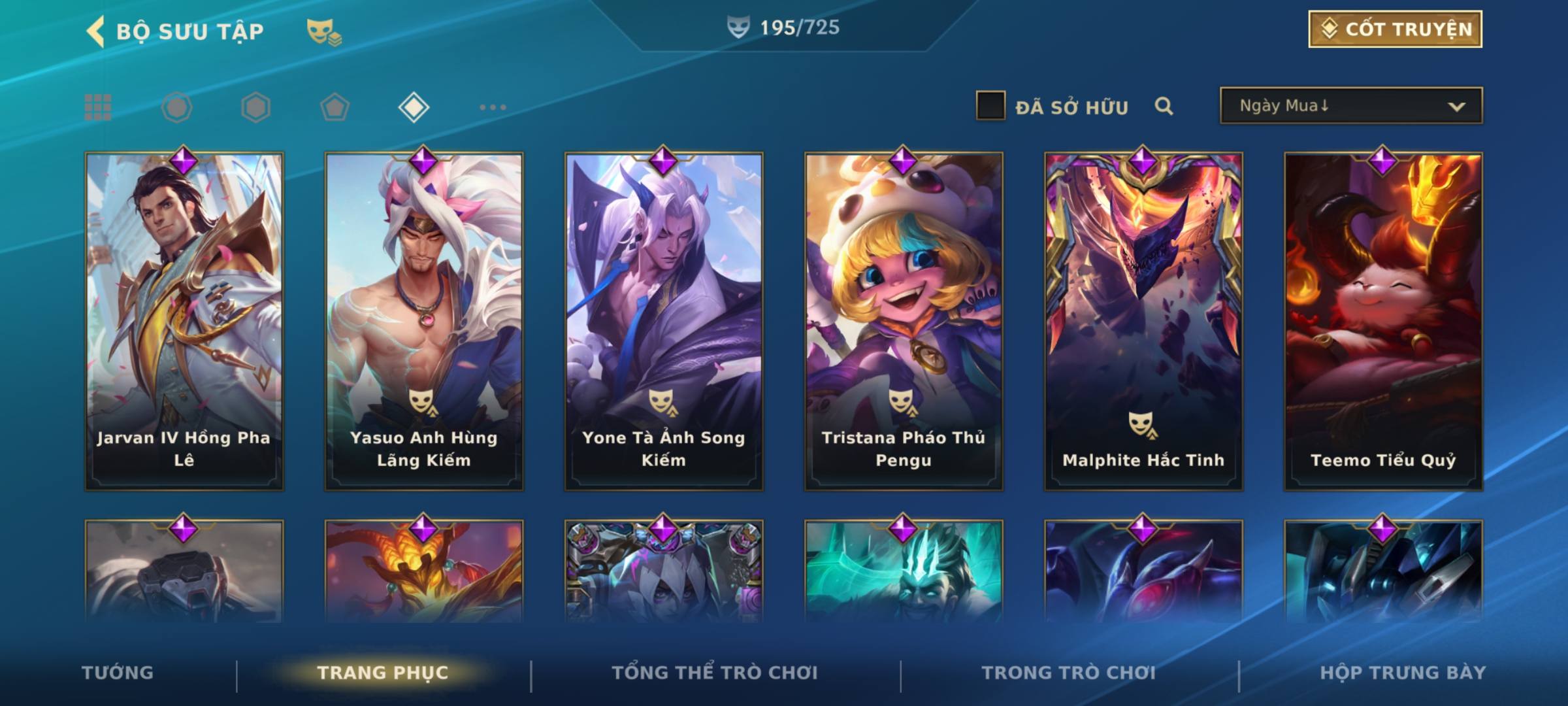Switch to the Tổng Thể Trò Chơi tab
The width and height of the screenshot is (1568, 706).
715,673
